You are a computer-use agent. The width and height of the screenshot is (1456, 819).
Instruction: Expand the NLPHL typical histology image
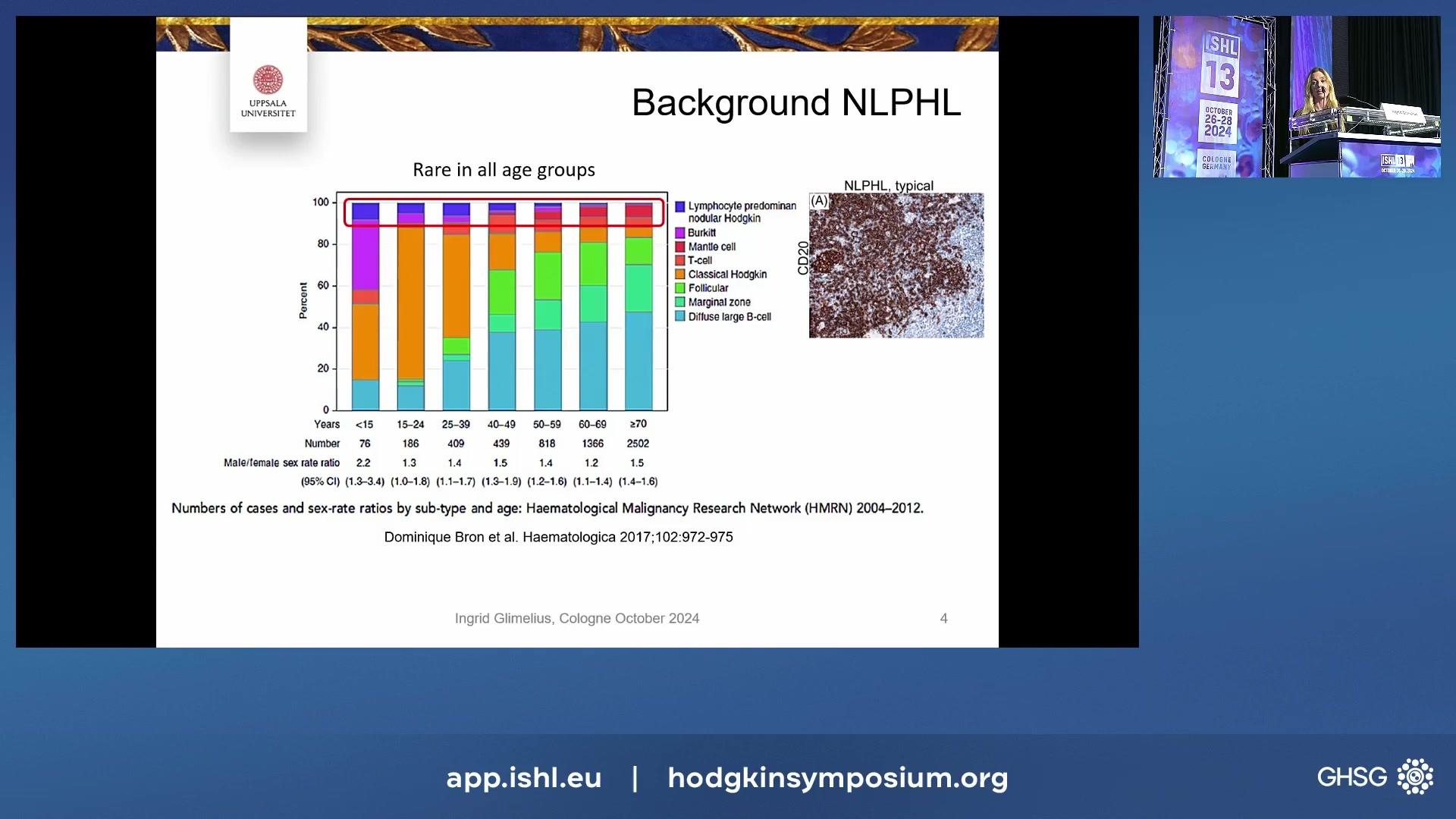(896, 265)
